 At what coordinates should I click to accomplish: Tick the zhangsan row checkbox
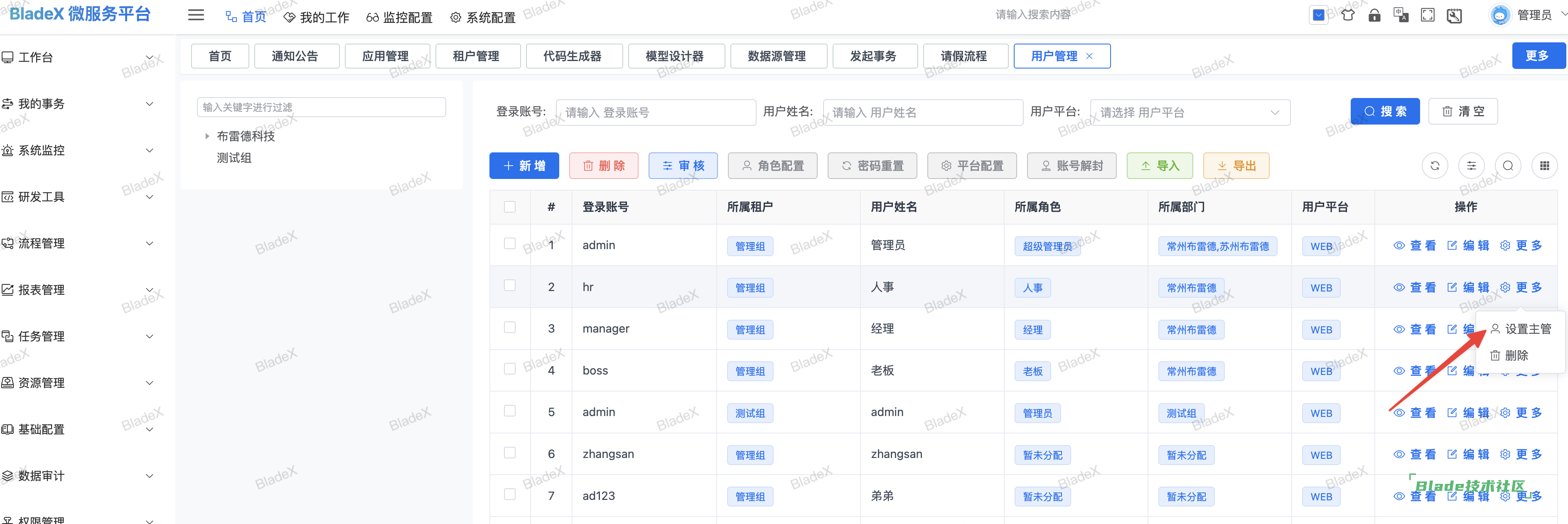click(x=509, y=453)
